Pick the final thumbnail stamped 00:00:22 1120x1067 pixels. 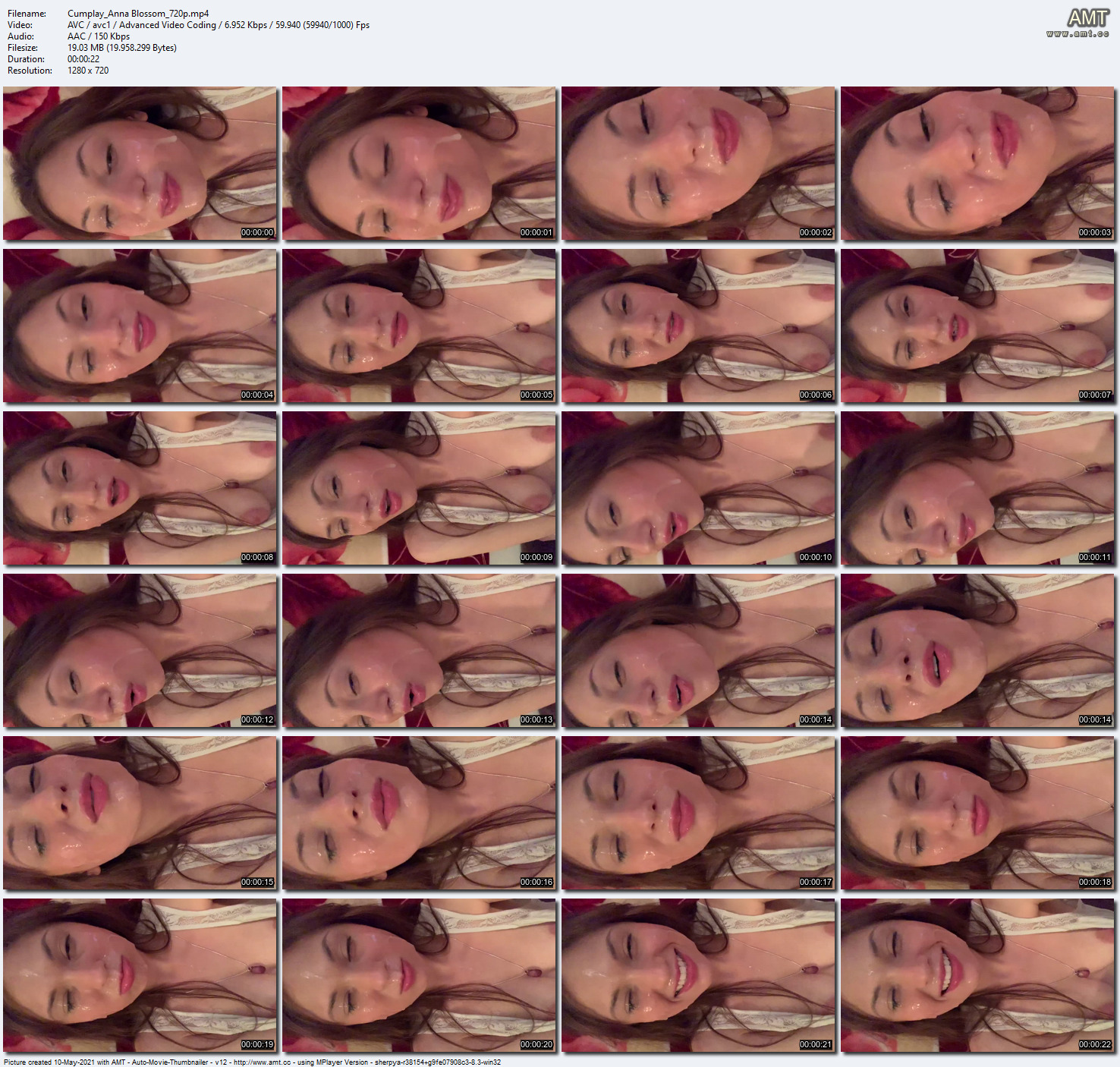point(977,975)
